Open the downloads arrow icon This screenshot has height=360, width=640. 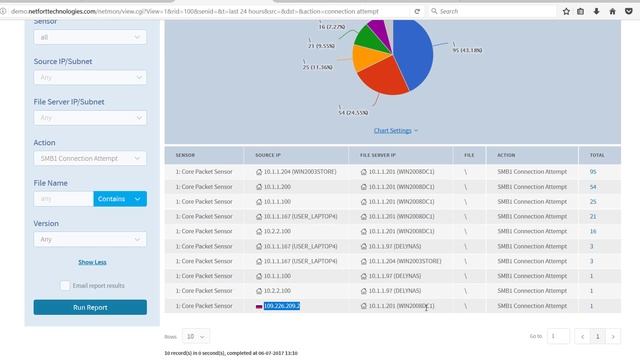click(x=596, y=11)
